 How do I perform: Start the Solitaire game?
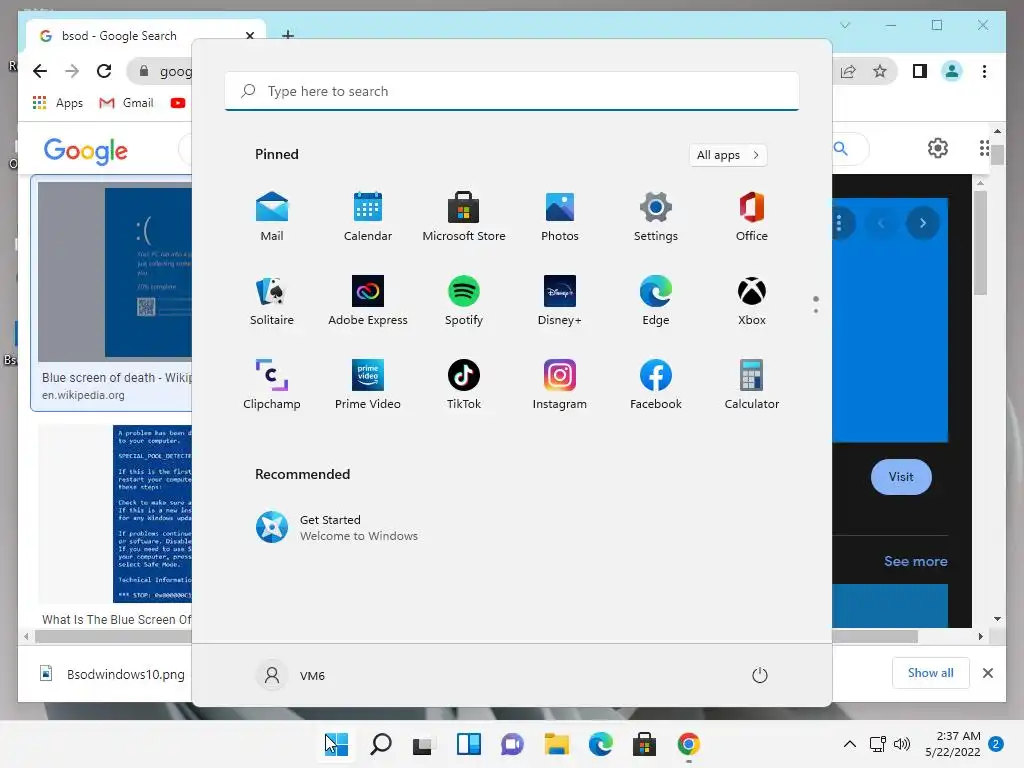[272, 301]
